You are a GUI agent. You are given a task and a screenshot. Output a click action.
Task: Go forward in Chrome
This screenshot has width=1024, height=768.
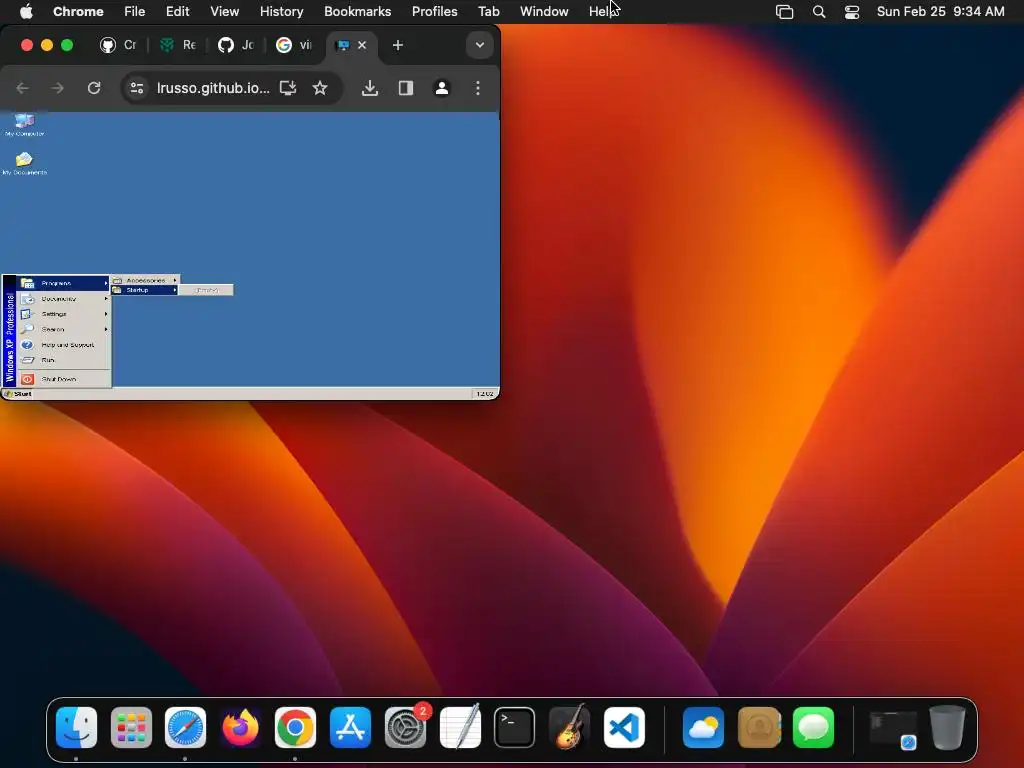click(x=57, y=88)
